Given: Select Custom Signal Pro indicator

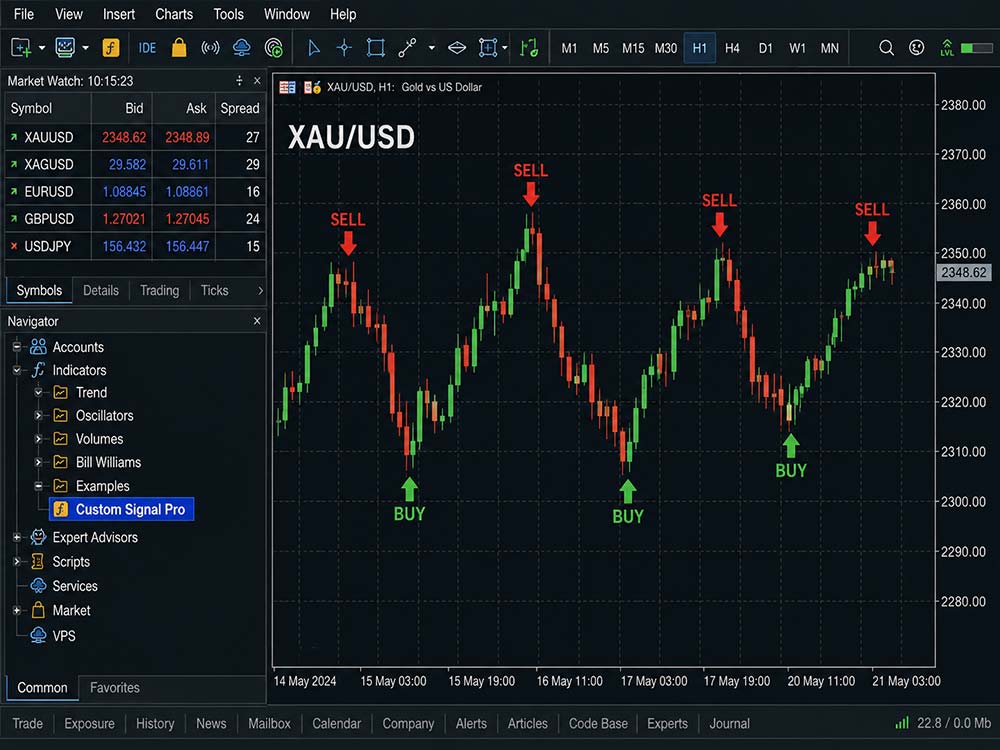Looking at the screenshot, I should (122, 509).
